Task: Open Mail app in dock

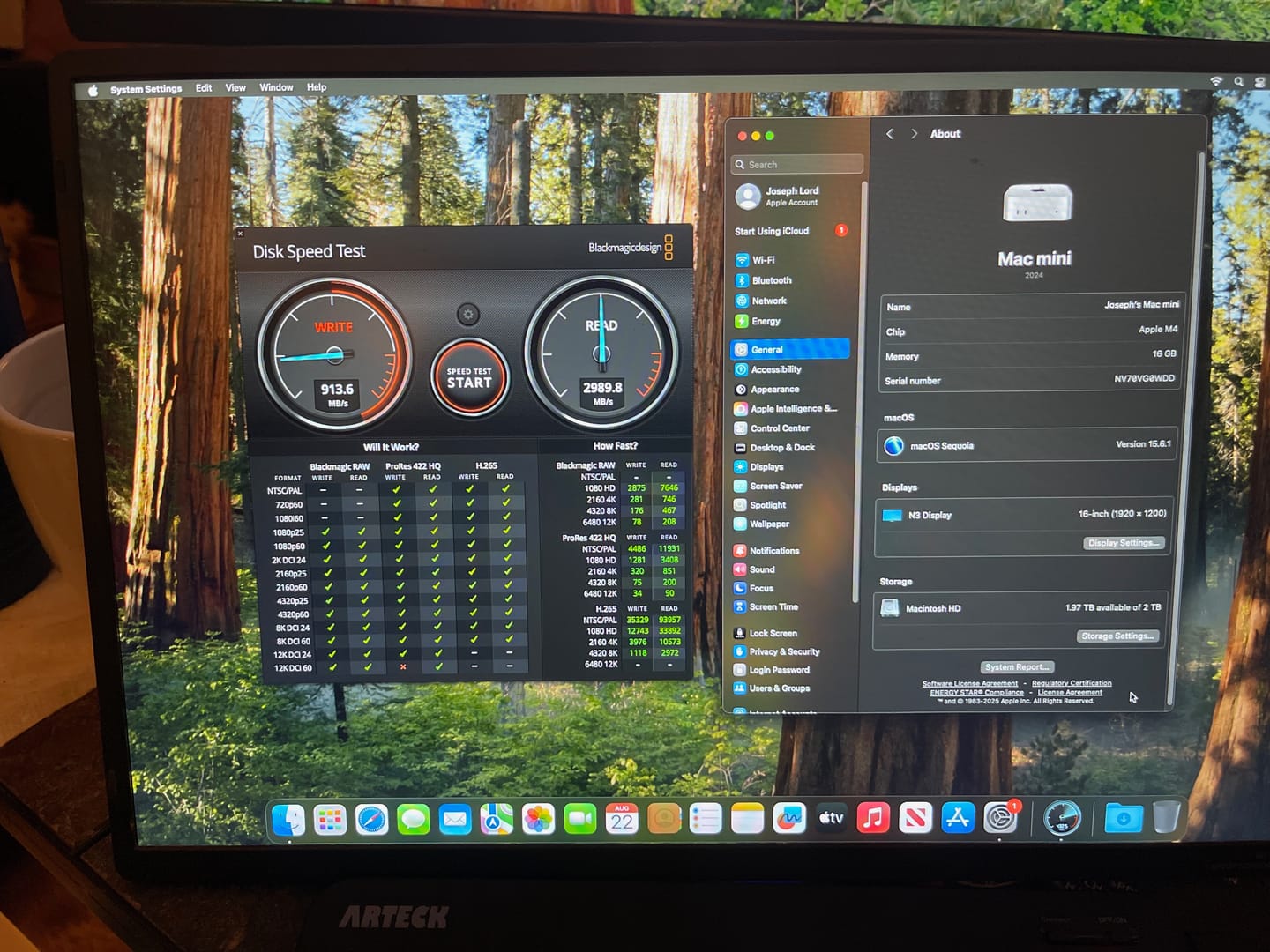Action: 455,820
